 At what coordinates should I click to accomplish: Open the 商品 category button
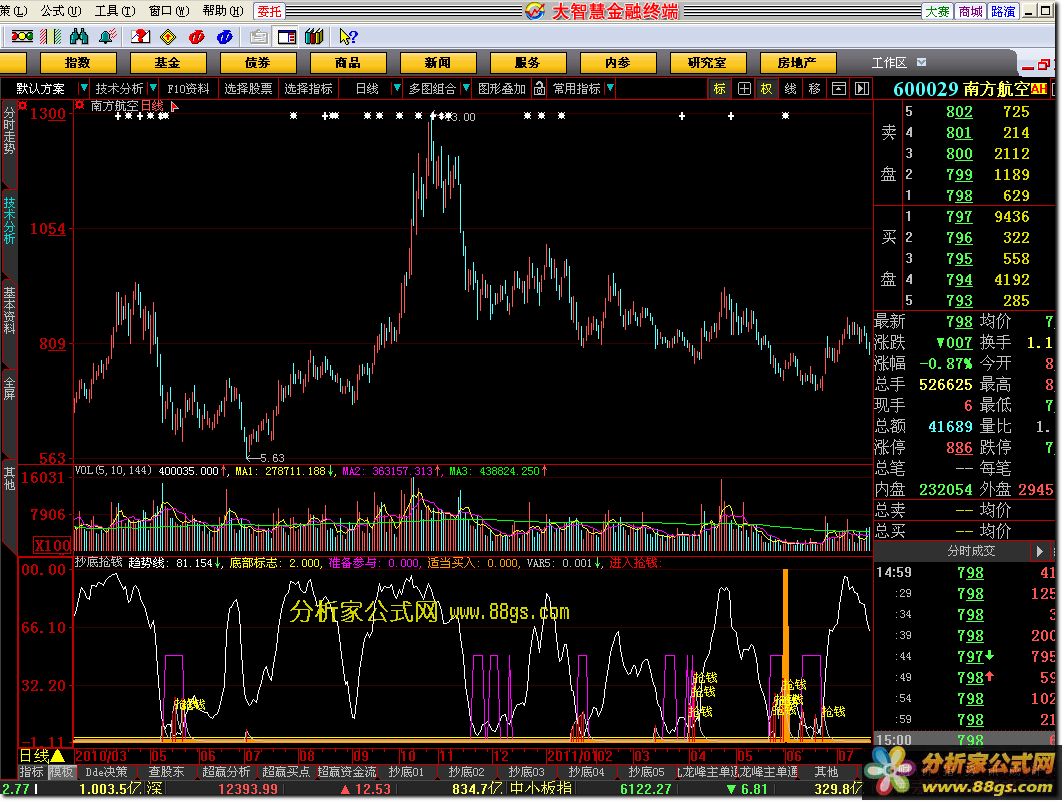347,62
